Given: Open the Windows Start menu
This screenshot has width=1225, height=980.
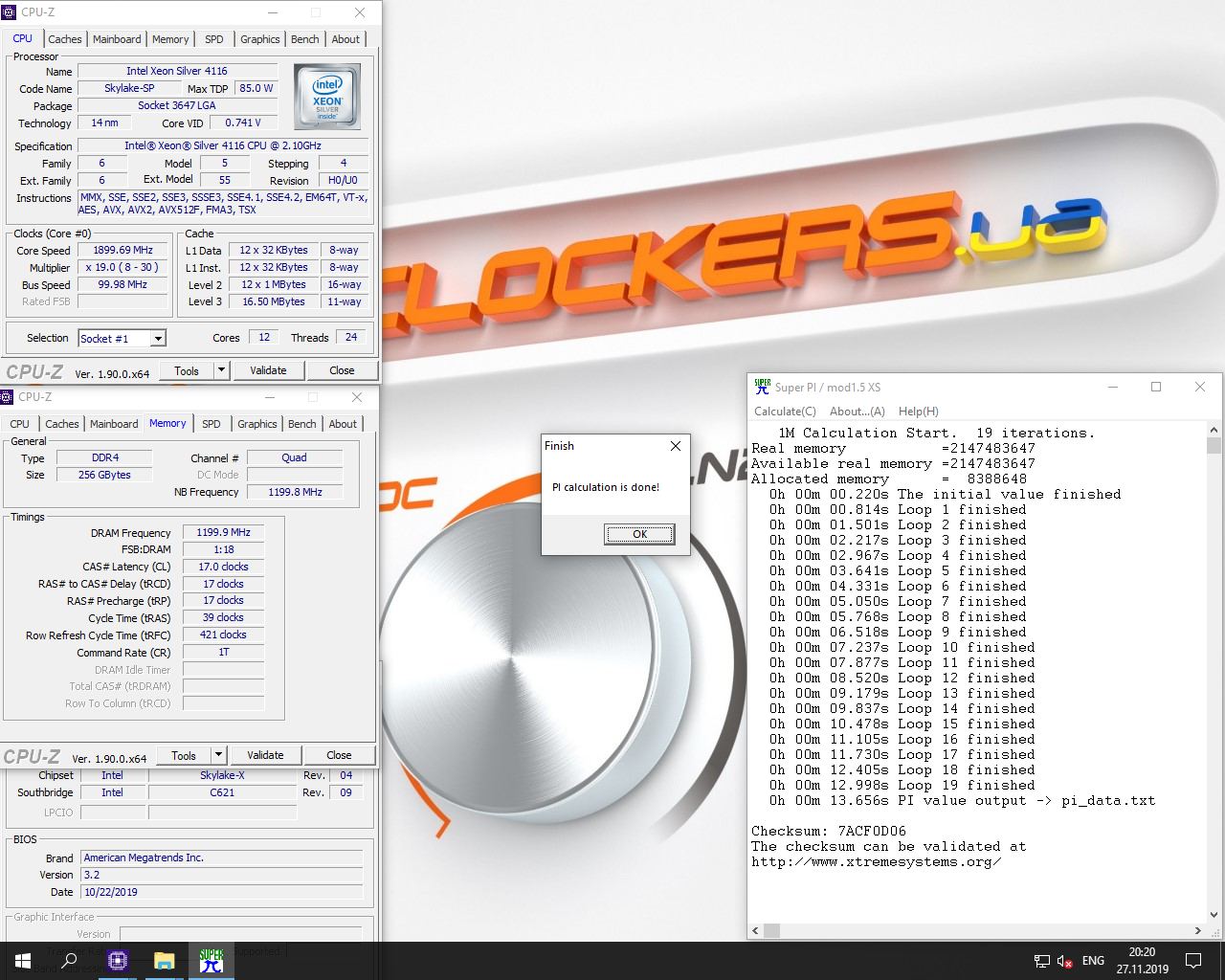Looking at the screenshot, I should 23,961.
